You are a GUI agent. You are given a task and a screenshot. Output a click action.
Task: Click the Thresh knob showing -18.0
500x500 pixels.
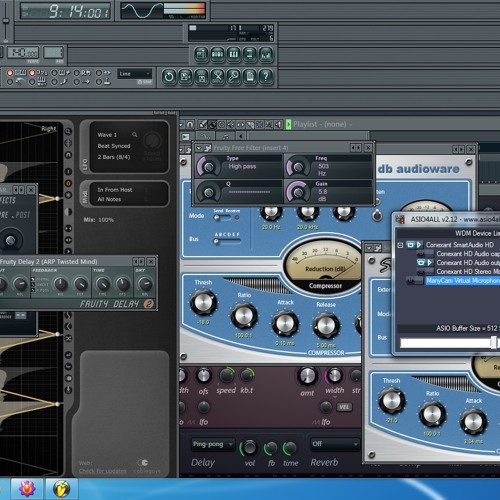point(203,302)
